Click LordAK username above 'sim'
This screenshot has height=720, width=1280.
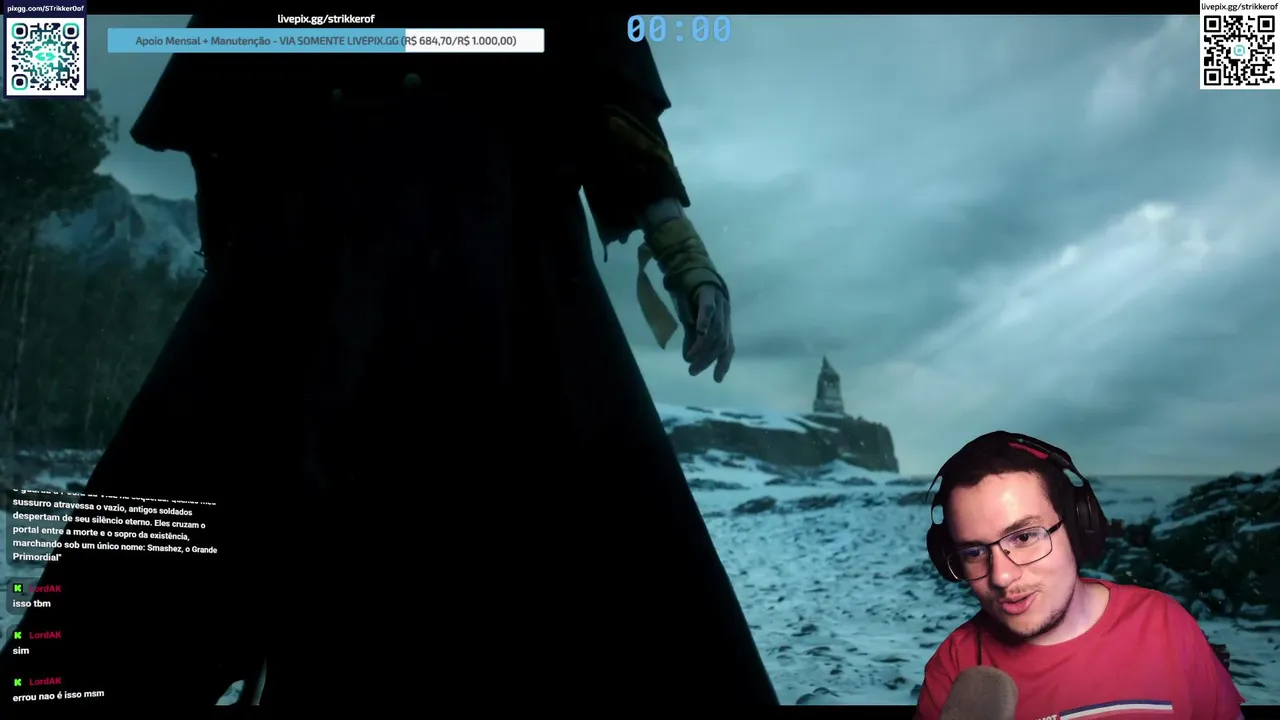(45, 635)
